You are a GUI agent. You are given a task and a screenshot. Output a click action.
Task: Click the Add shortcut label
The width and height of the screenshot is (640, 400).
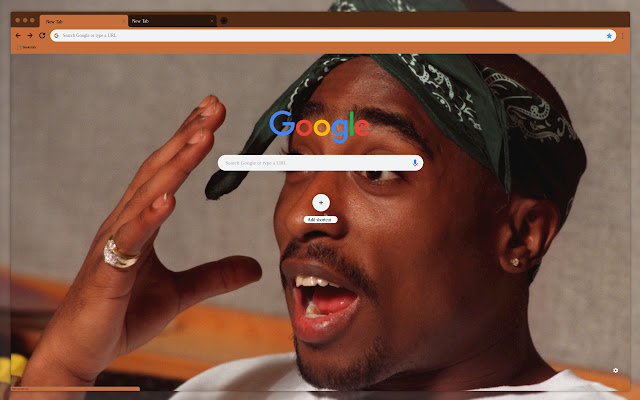coord(320,220)
